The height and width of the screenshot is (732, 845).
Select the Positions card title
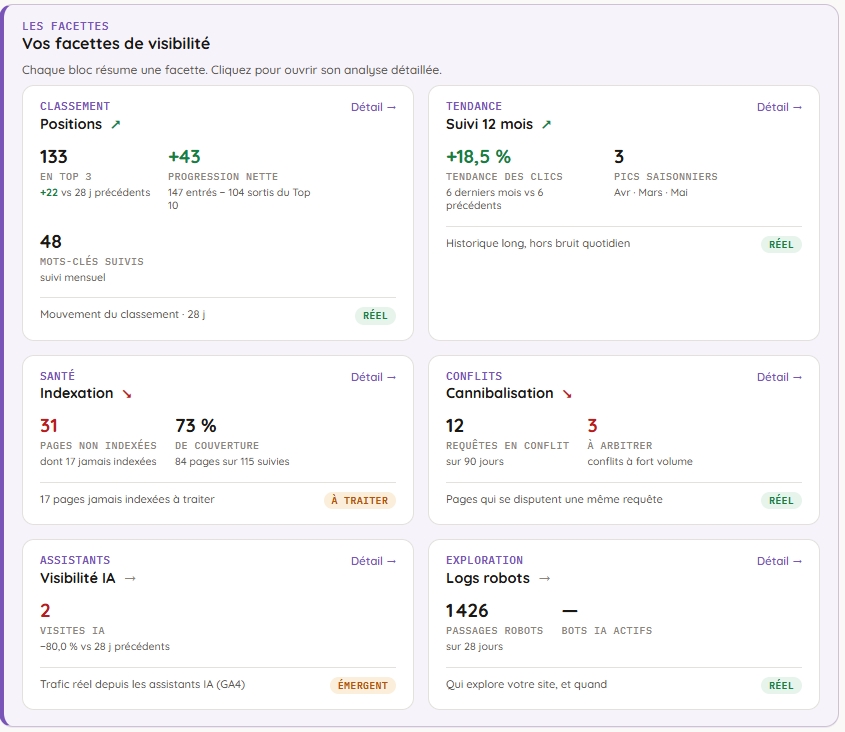point(71,125)
